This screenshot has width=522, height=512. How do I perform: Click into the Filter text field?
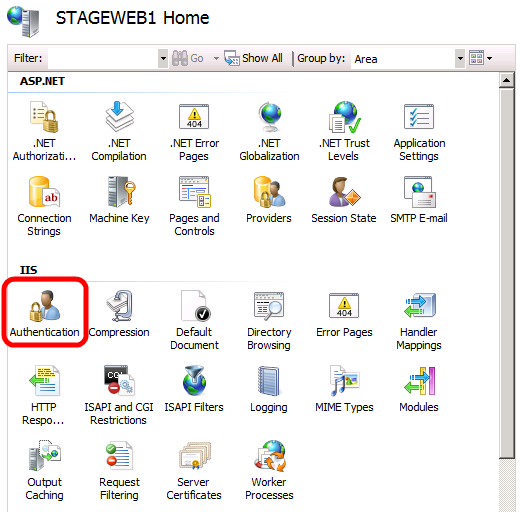pyautogui.click(x=103, y=58)
